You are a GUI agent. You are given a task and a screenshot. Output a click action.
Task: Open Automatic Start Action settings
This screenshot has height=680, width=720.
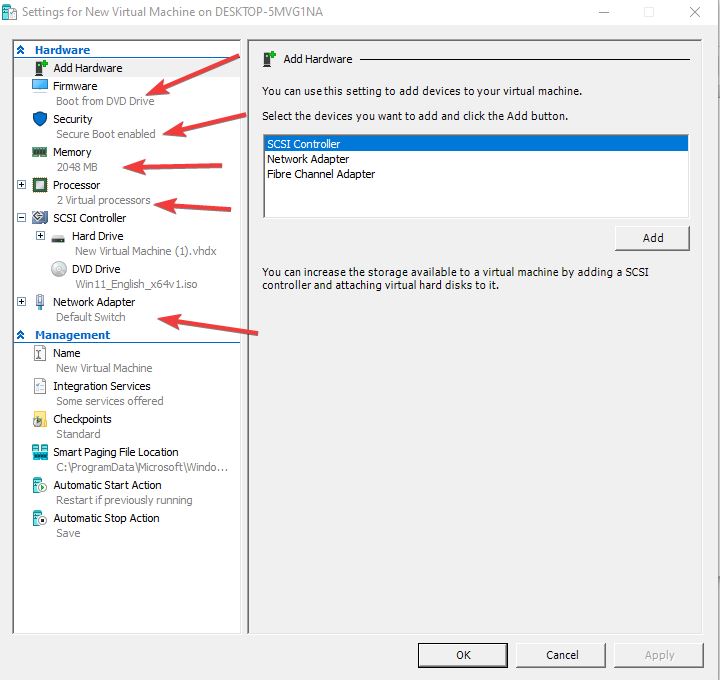coord(107,485)
